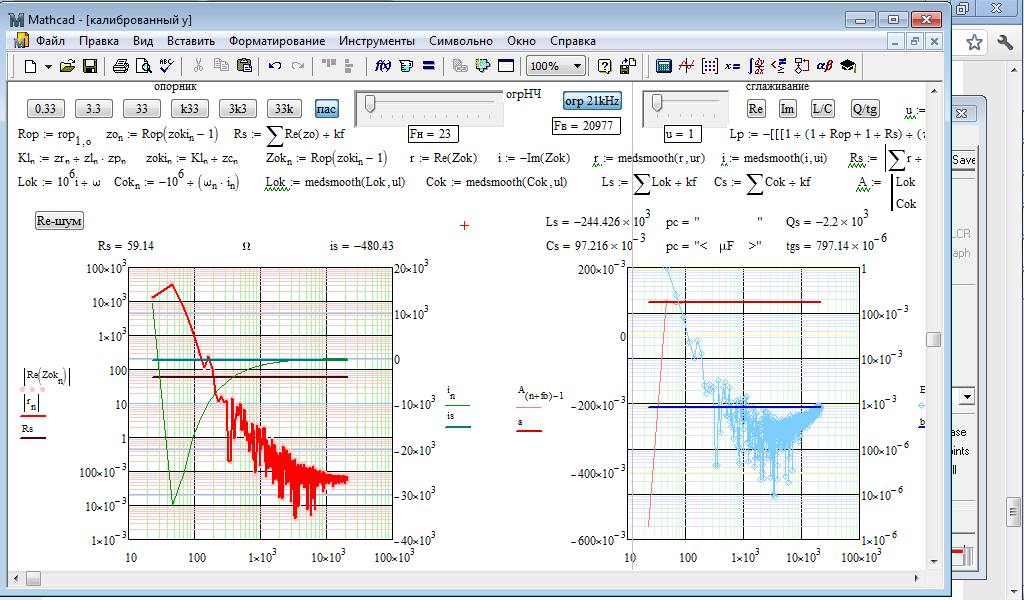
Task: Open the Graph toolbar palette
Action: click(x=686, y=66)
